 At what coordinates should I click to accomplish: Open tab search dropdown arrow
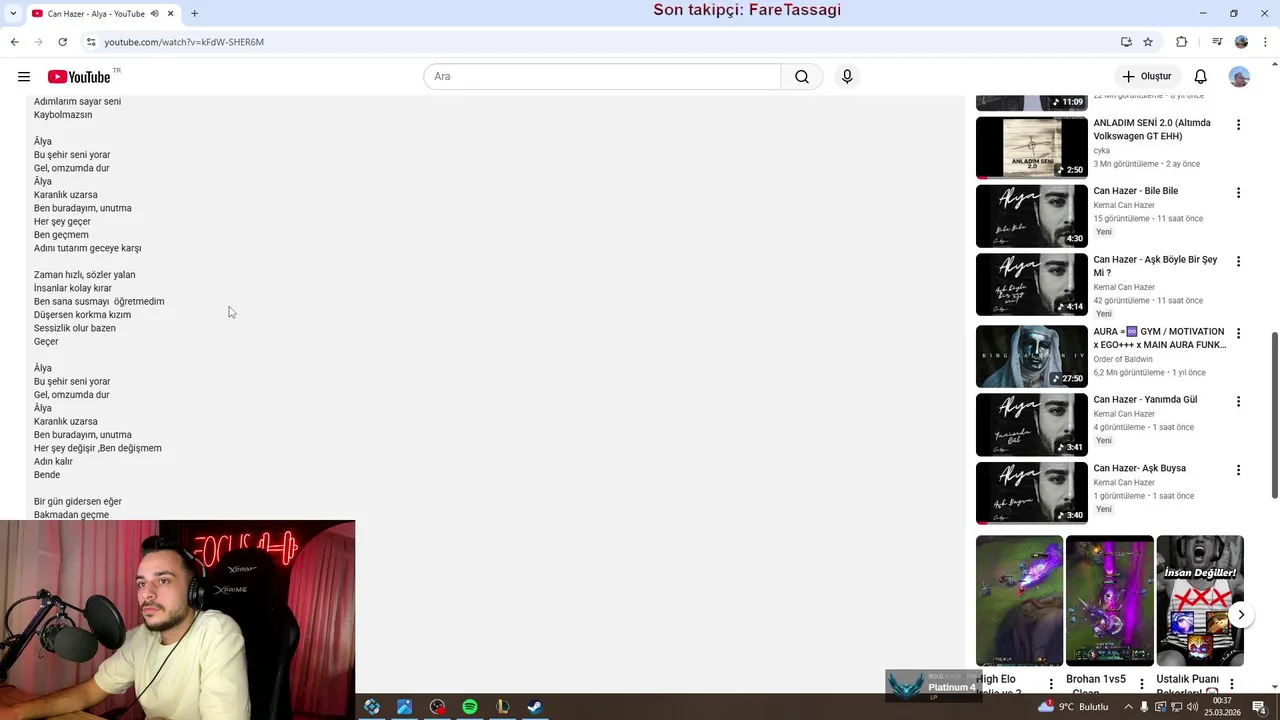[x=14, y=14]
